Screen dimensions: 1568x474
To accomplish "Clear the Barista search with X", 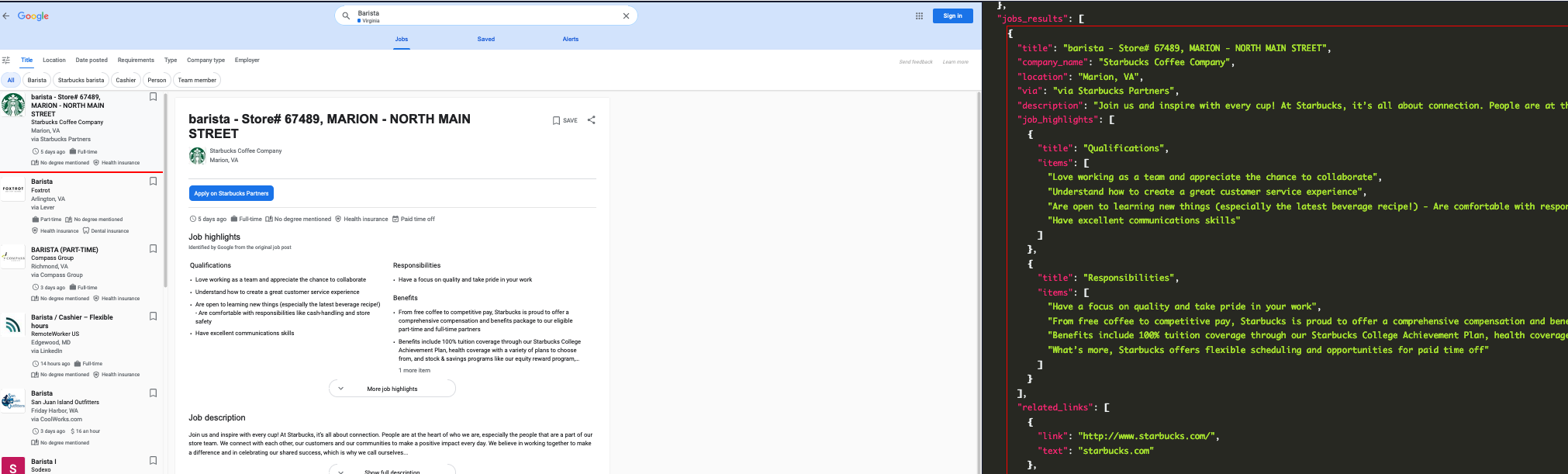I will (x=626, y=16).
